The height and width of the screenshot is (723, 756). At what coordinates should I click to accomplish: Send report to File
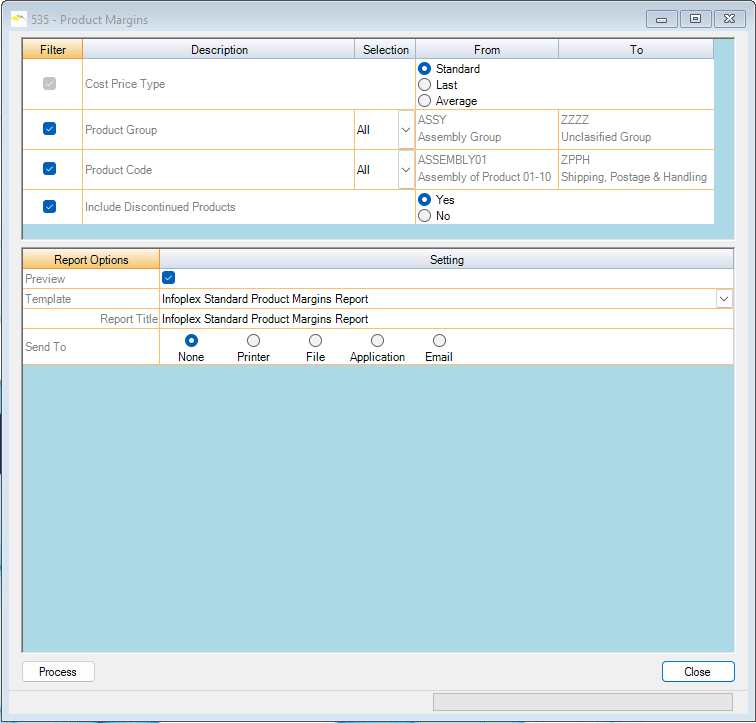315,341
